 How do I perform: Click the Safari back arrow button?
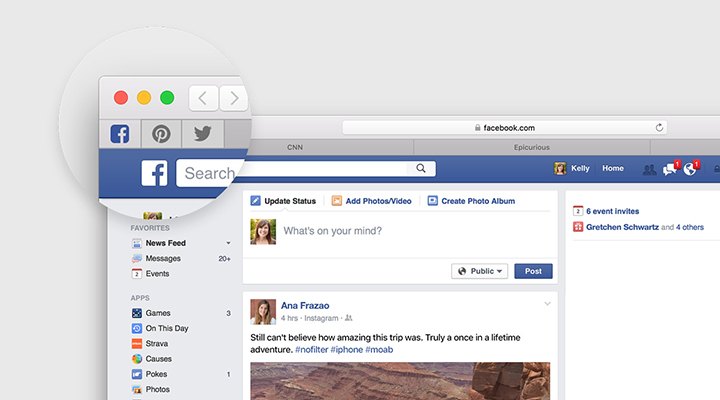[x=203, y=98]
